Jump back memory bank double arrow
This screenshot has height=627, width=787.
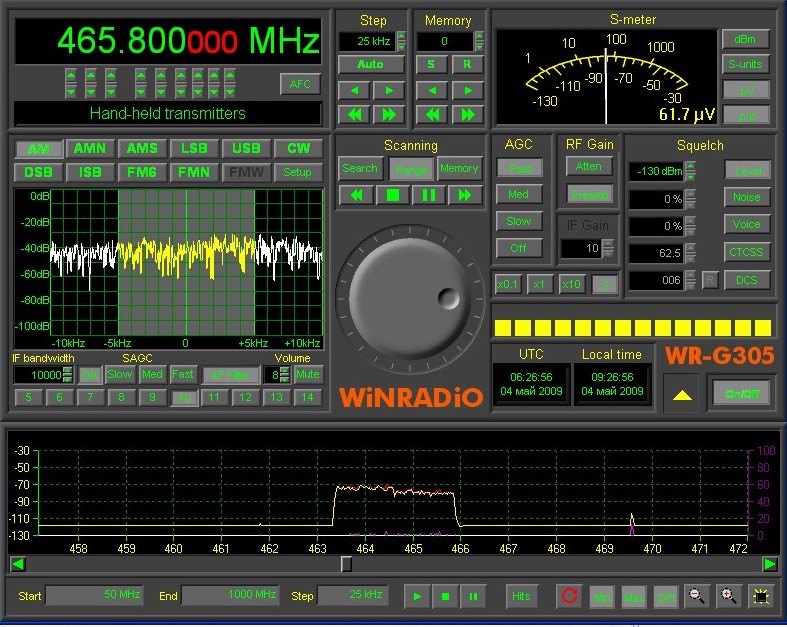click(432, 115)
